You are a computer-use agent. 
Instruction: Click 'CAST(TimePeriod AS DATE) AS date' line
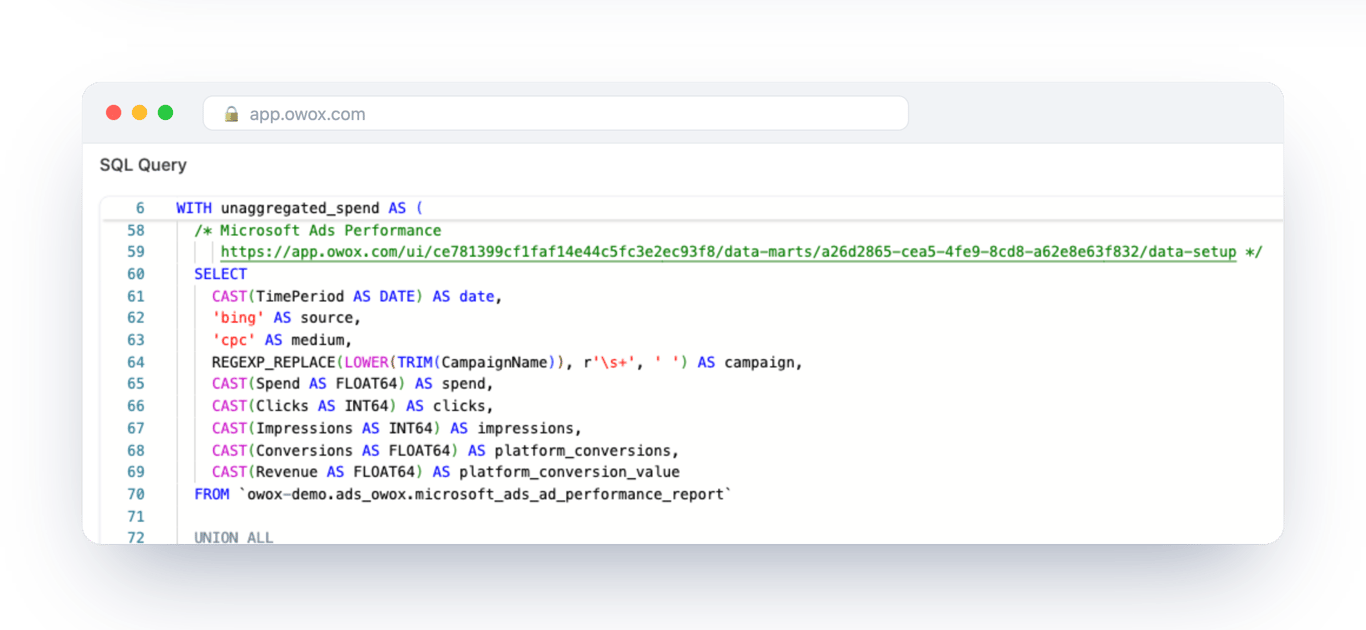(x=356, y=296)
